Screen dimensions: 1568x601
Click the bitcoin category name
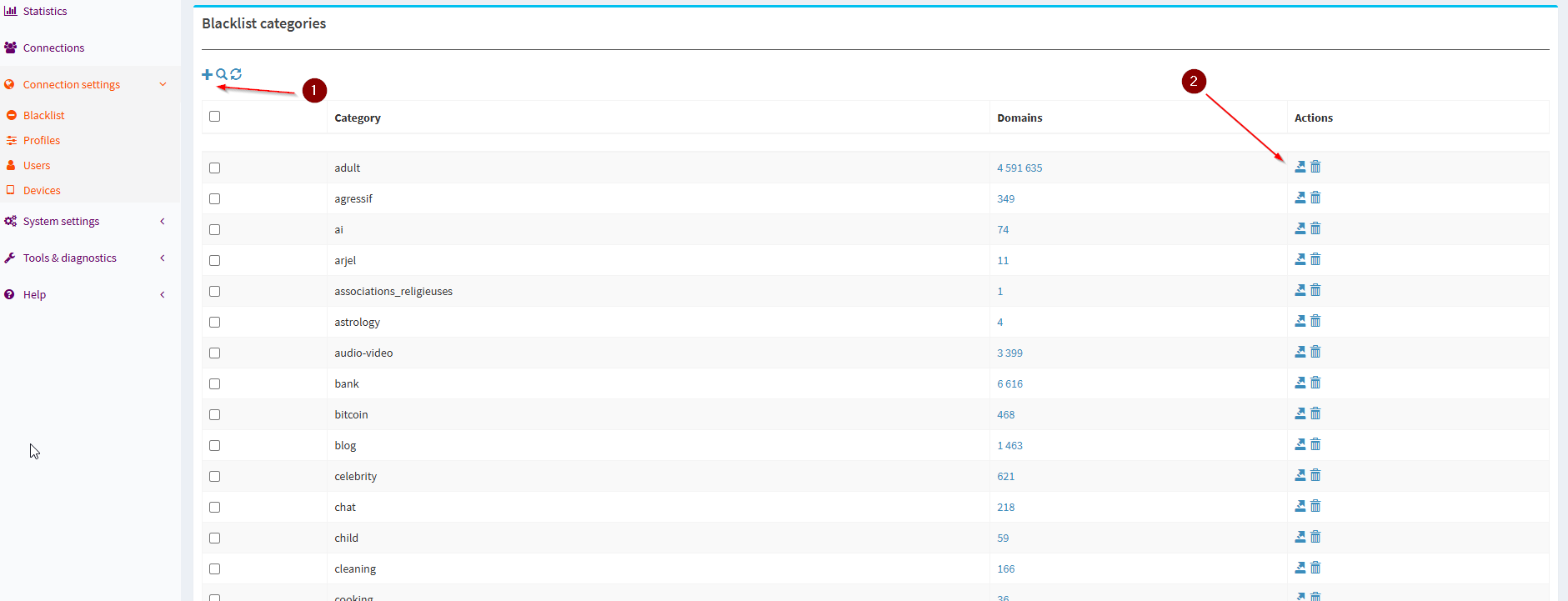(x=351, y=414)
